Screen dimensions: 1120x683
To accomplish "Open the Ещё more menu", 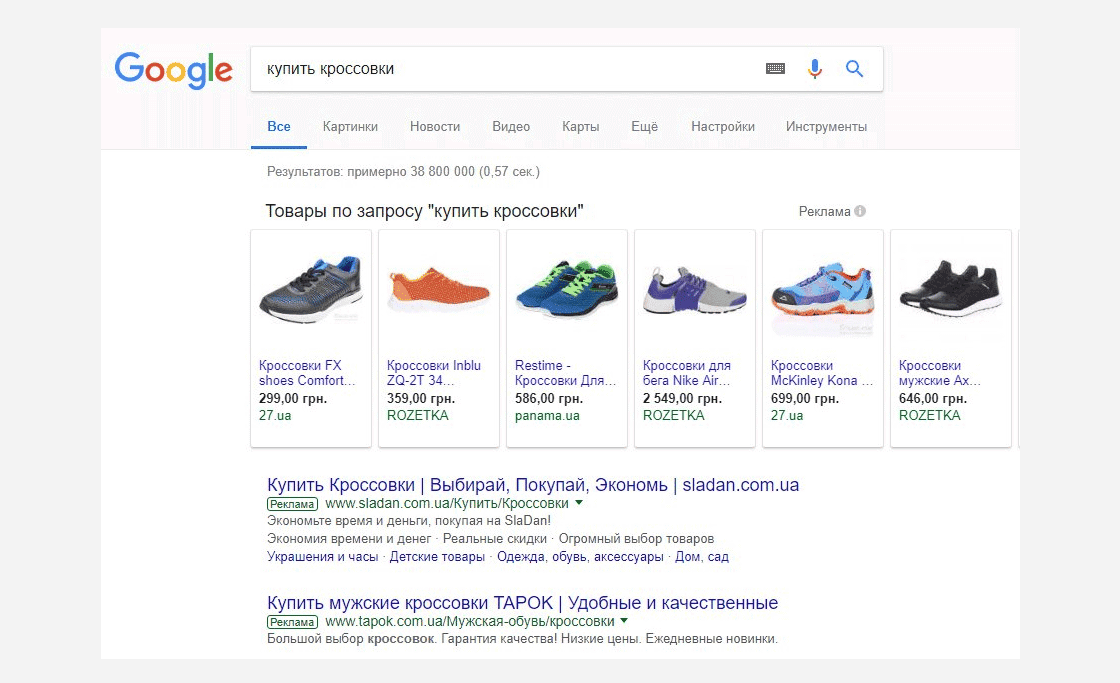I will [644, 126].
